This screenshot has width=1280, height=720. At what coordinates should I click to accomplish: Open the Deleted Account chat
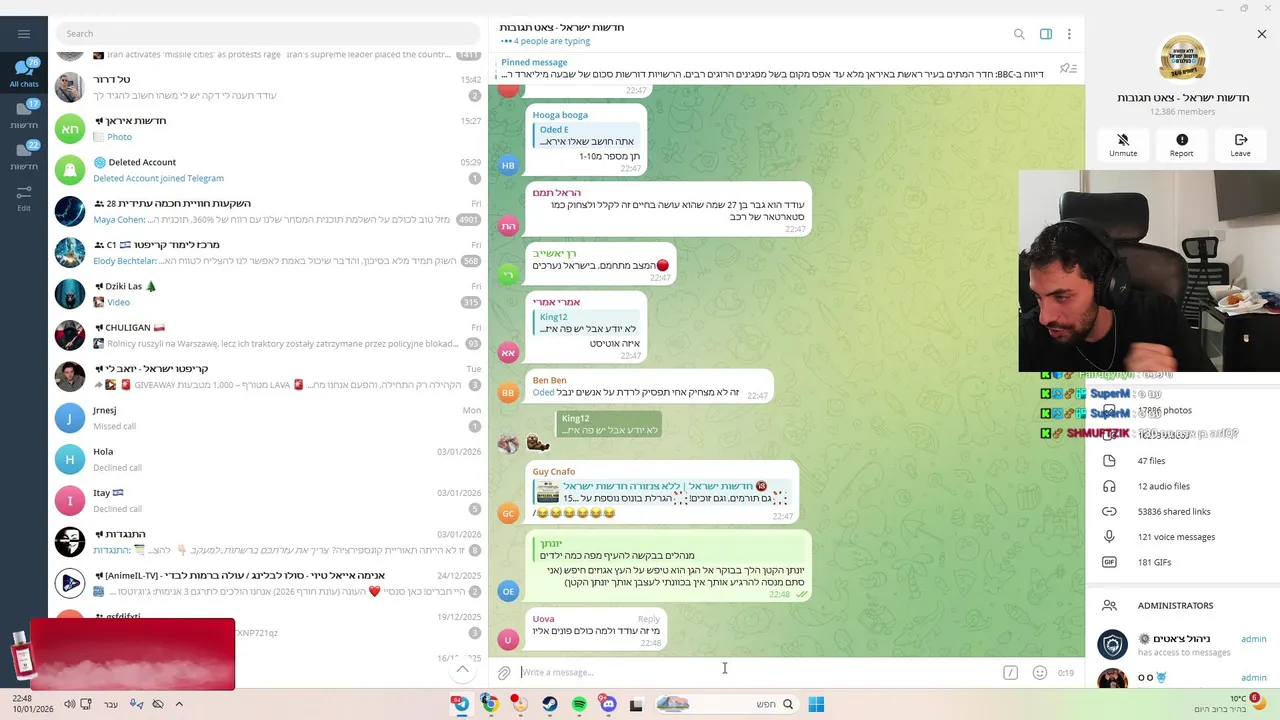pyautogui.click(x=268, y=170)
